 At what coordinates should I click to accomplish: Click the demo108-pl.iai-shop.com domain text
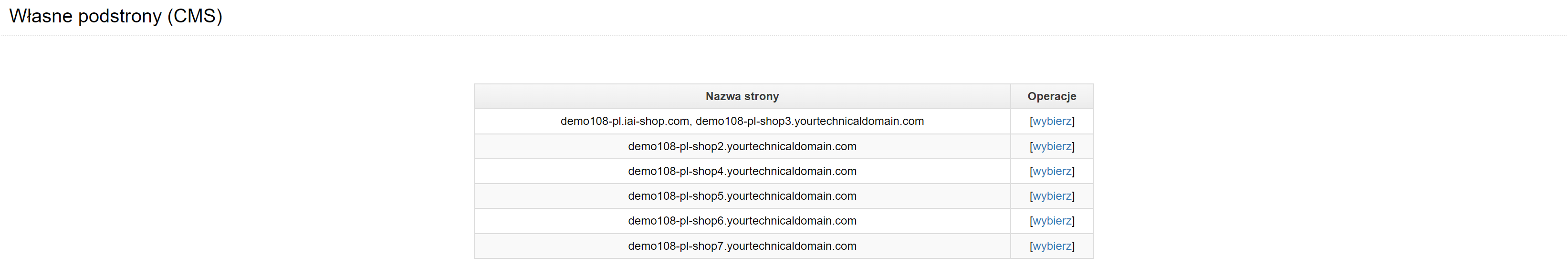[x=625, y=121]
